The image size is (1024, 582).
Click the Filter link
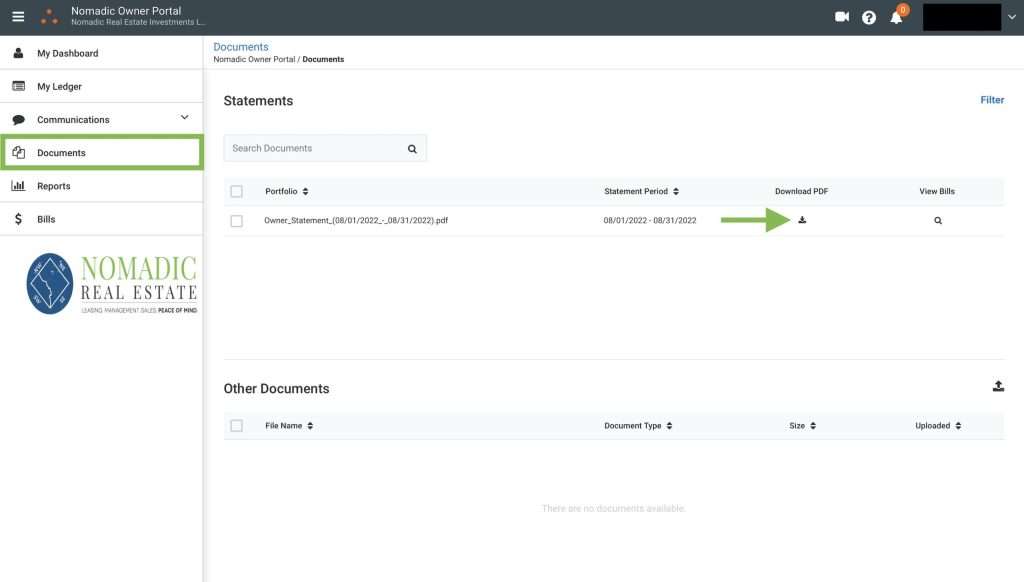[x=992, y=100]
